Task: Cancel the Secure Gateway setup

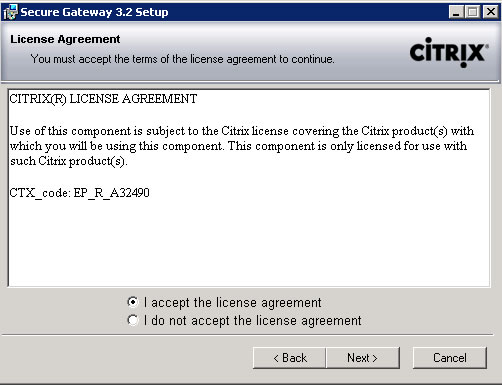Action: tap(450, 358)
